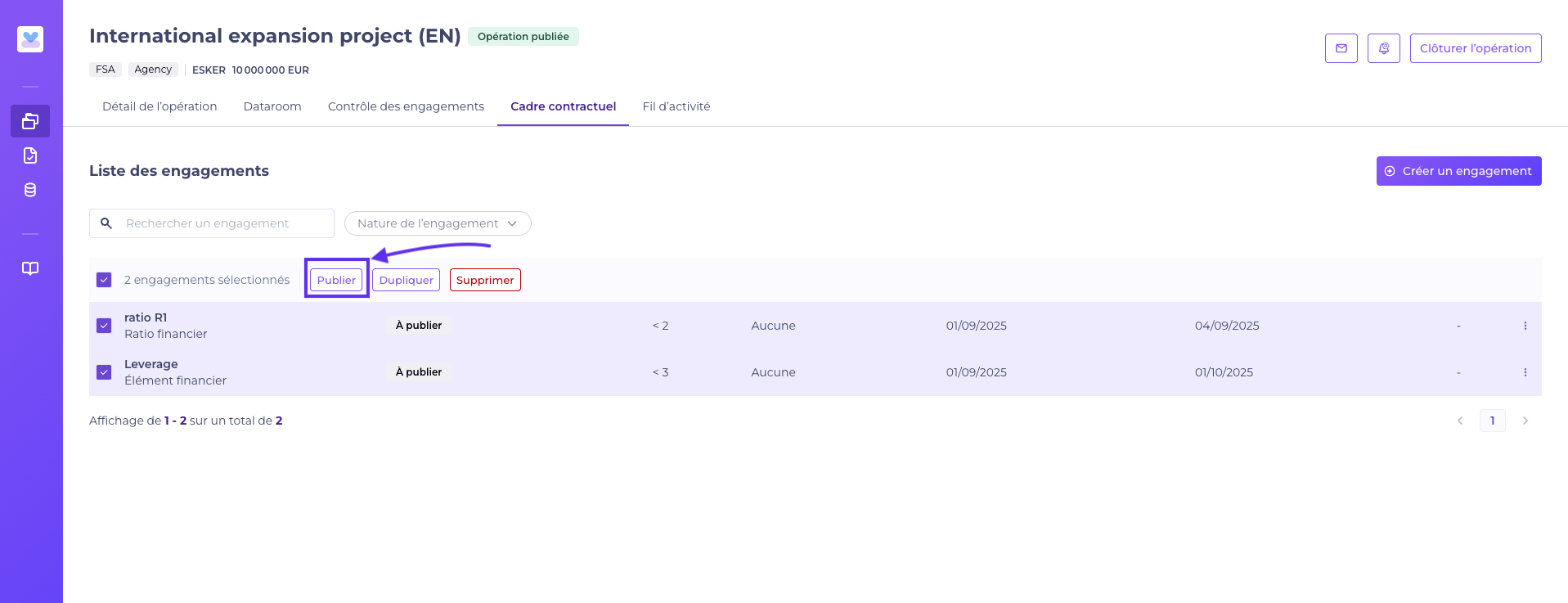The width and height of the screenshot is (1568, 603).
Task: Focus the Rechercher un engagement search field
Action: pos(221,223)
